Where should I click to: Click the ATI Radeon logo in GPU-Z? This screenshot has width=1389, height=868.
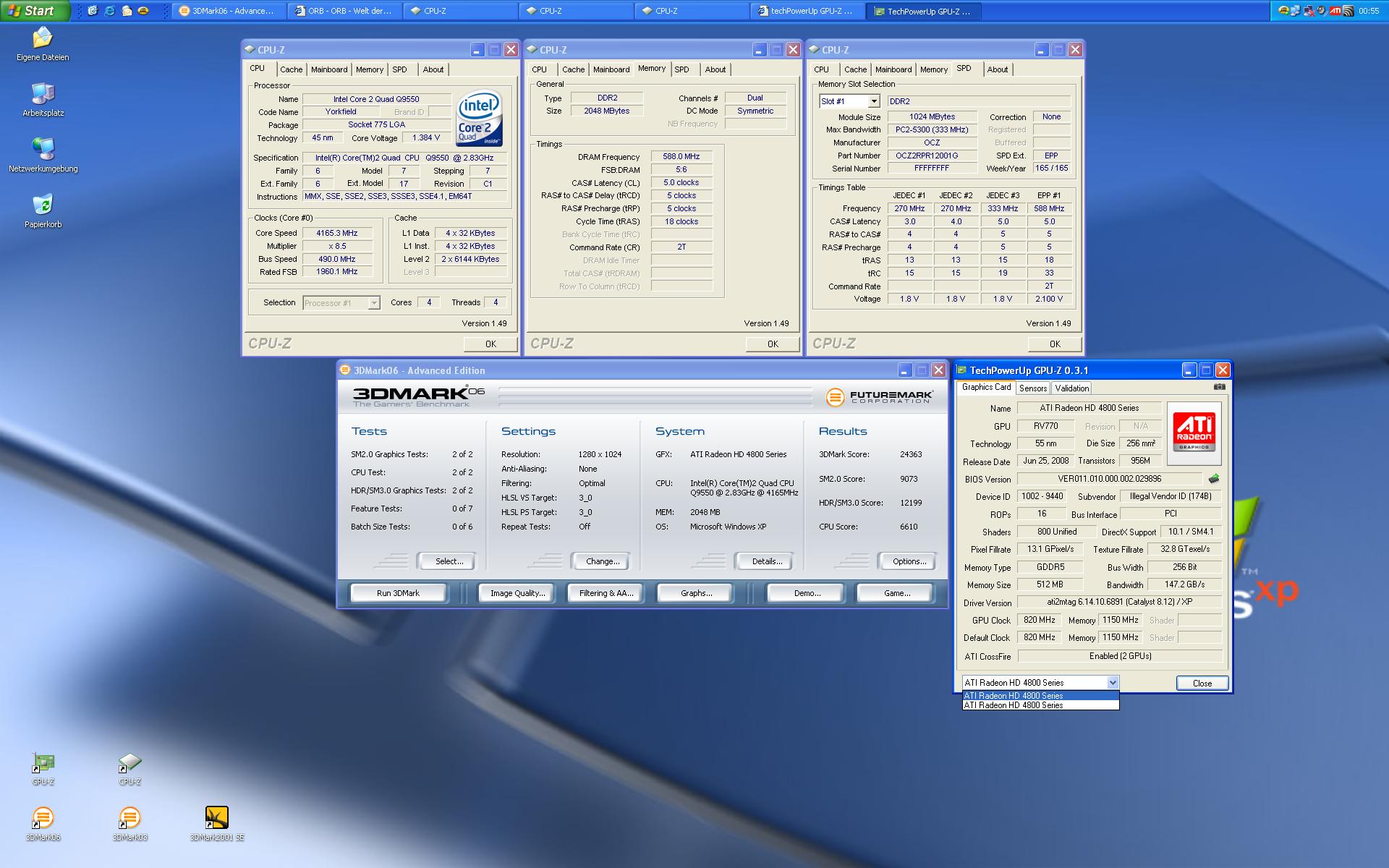coord(1194,432)
